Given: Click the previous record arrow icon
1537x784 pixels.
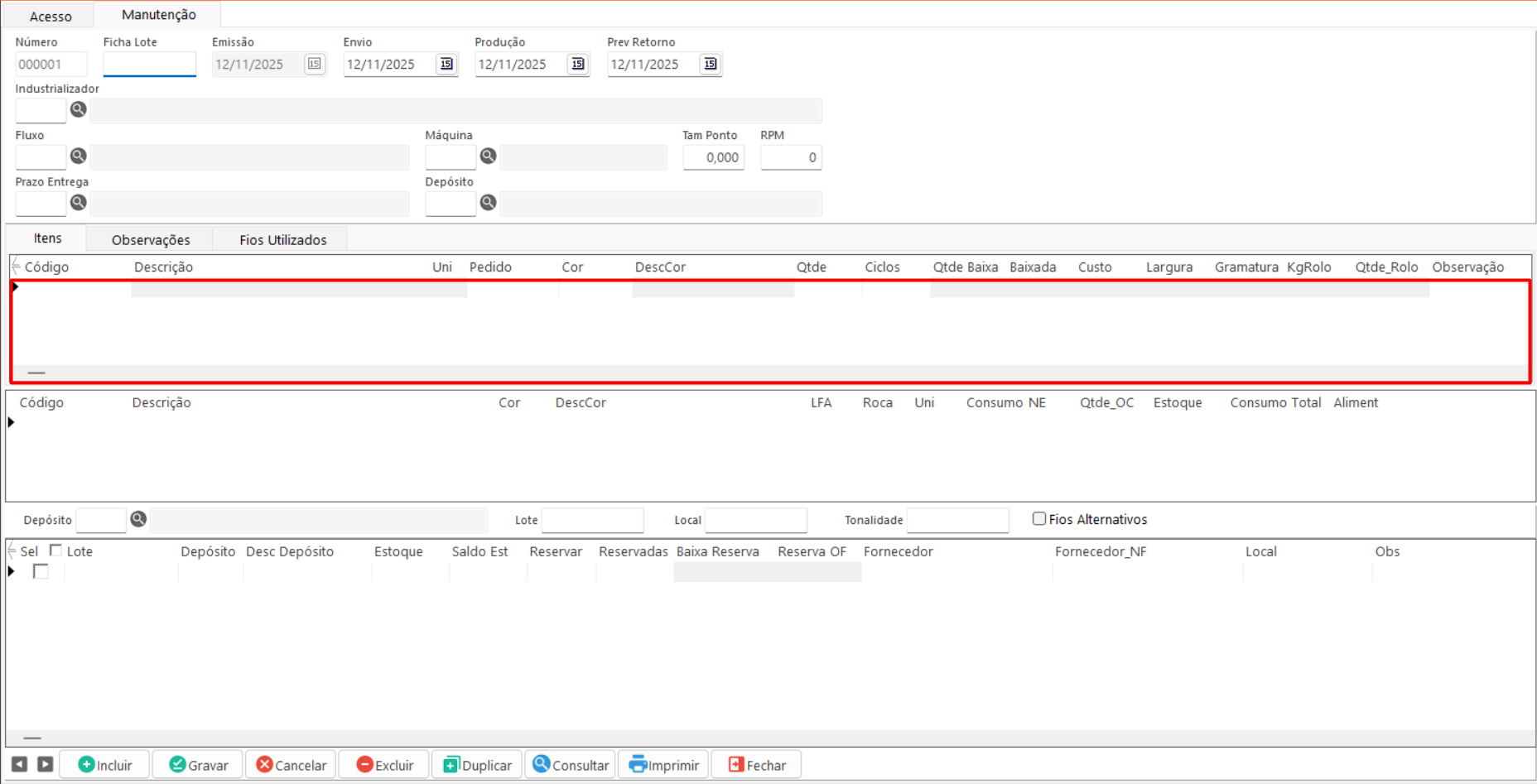Looking at the screenshot, I should pyautogui.click(x=20, y=764).
